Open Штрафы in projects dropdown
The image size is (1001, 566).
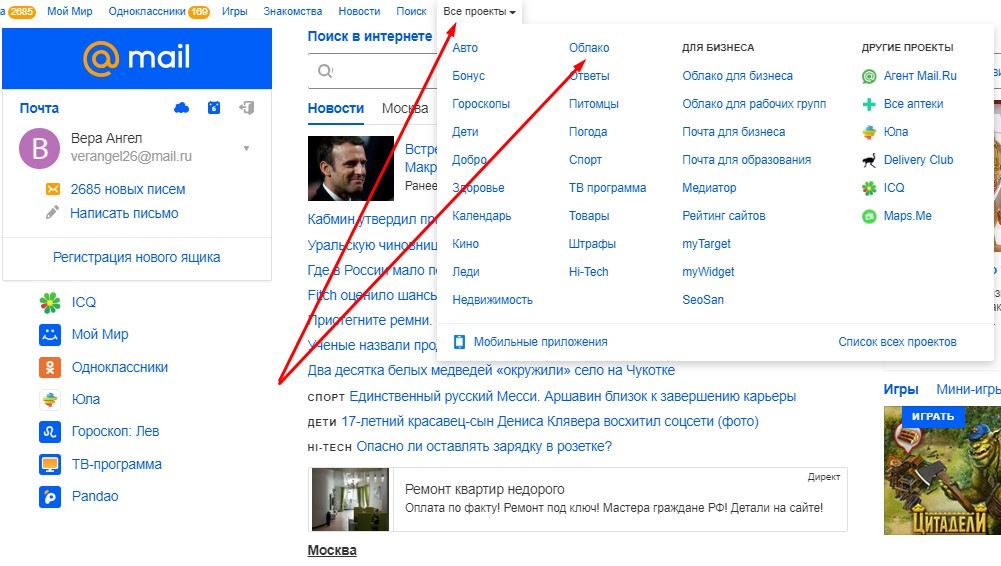click(592, 244)
